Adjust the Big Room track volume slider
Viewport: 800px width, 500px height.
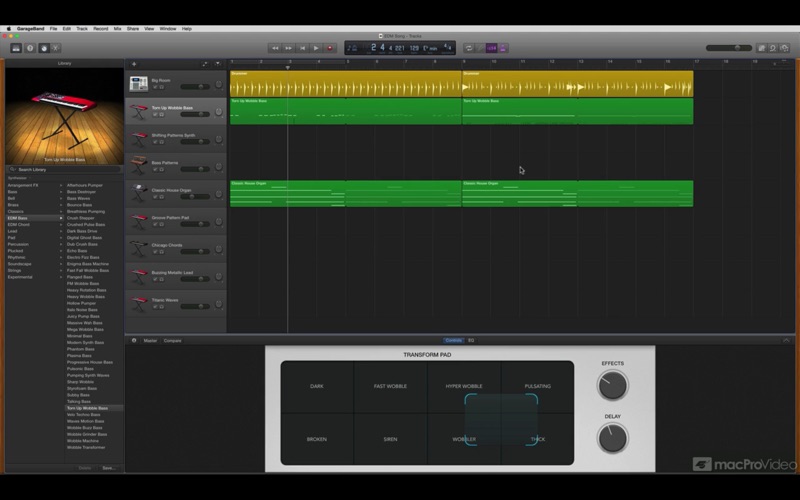pyautogui.click(x=195, y=87)
